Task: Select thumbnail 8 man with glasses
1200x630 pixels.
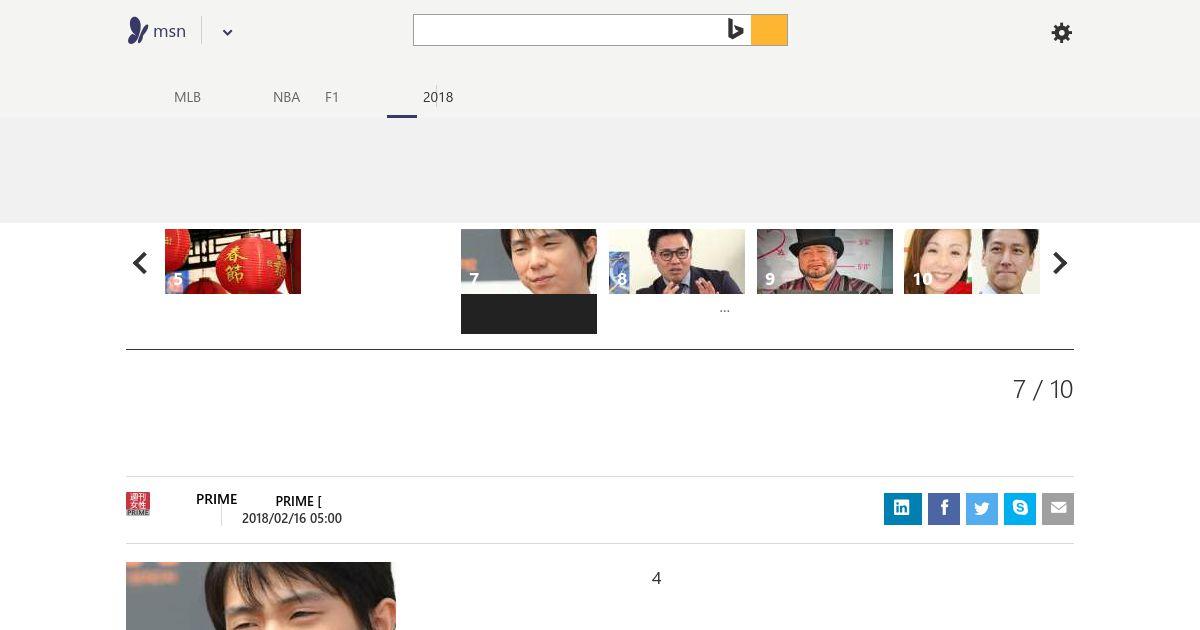Action: pyautogui.click(x=677, y=261)
